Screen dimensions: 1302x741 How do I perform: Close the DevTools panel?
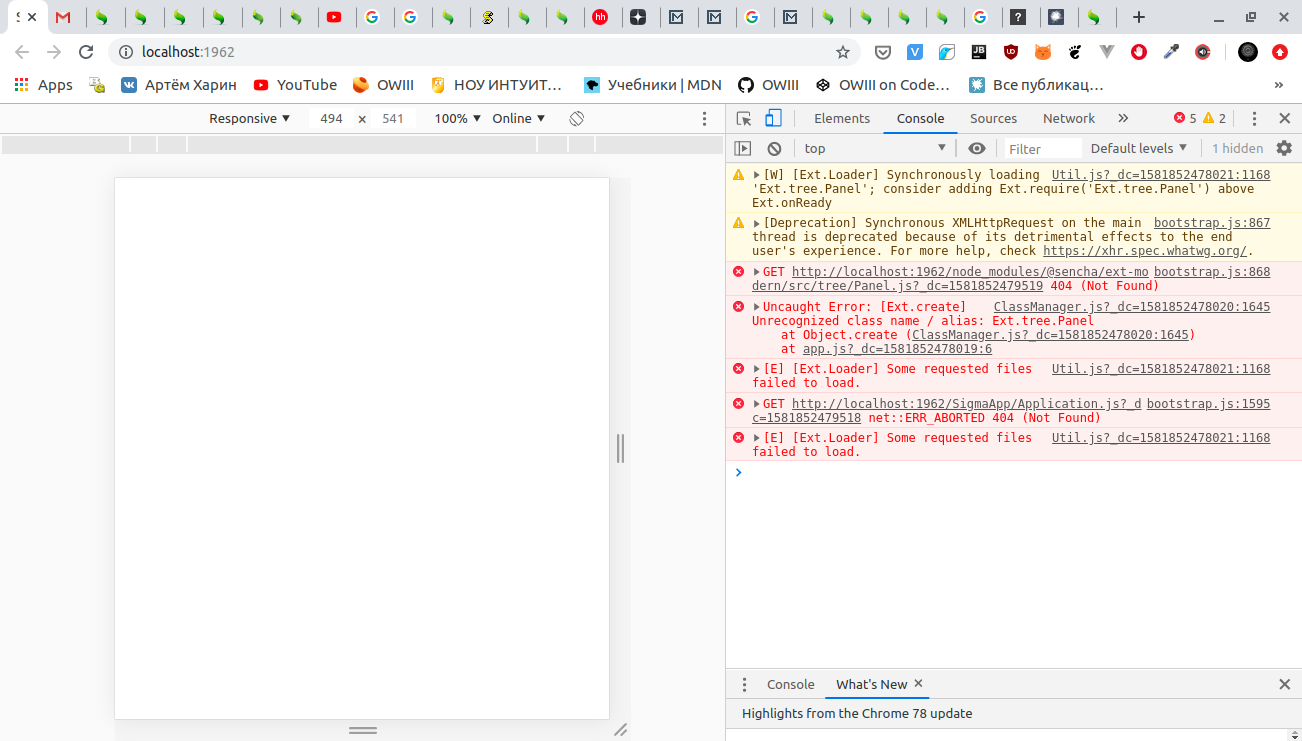point(1285,118)
